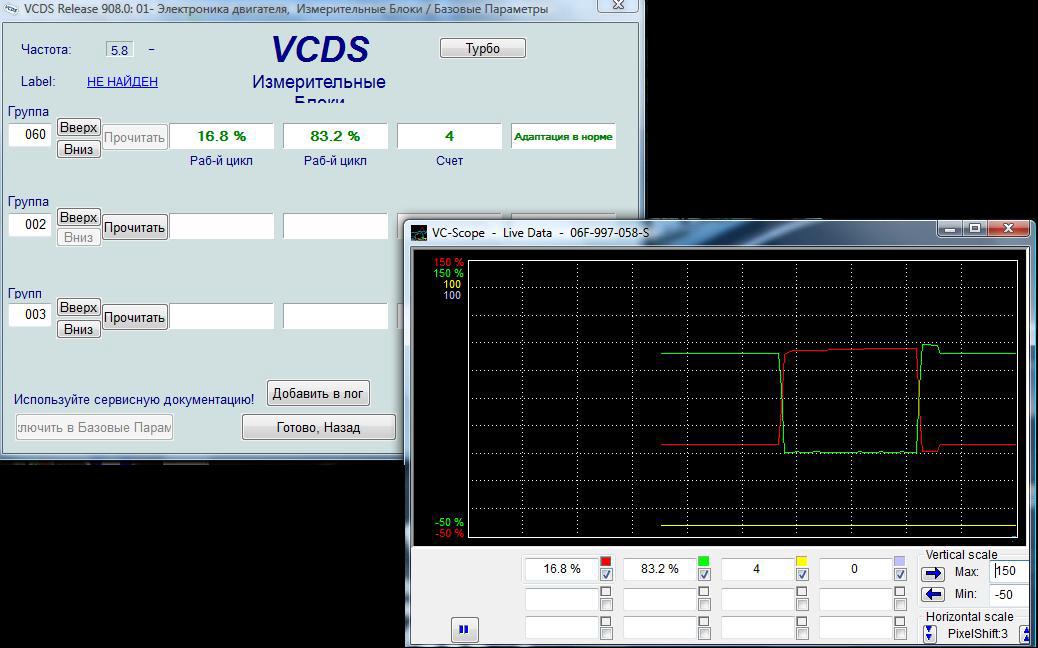Click the VC-Scope title bar icon
The image size is (1038, 648).
420,233
